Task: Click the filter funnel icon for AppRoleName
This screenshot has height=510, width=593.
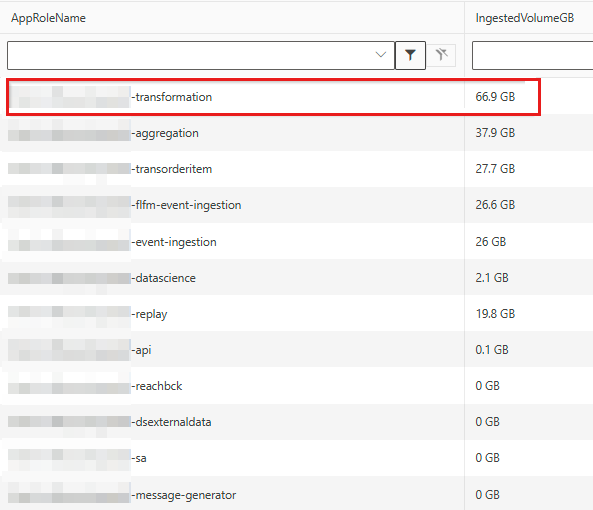Action: [x=410, y=56]
